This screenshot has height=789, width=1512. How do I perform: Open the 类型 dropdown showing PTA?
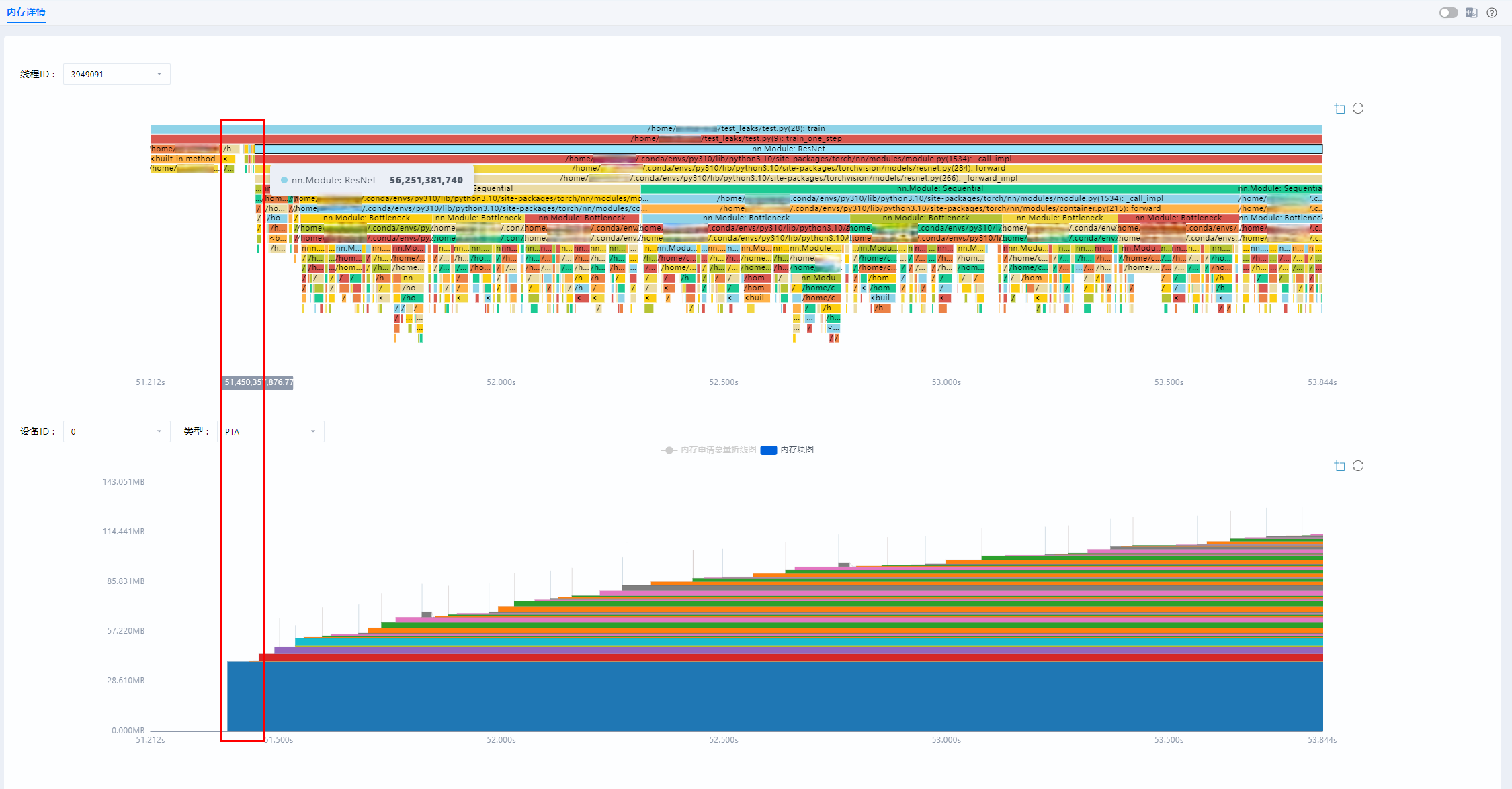coord(272,431)
